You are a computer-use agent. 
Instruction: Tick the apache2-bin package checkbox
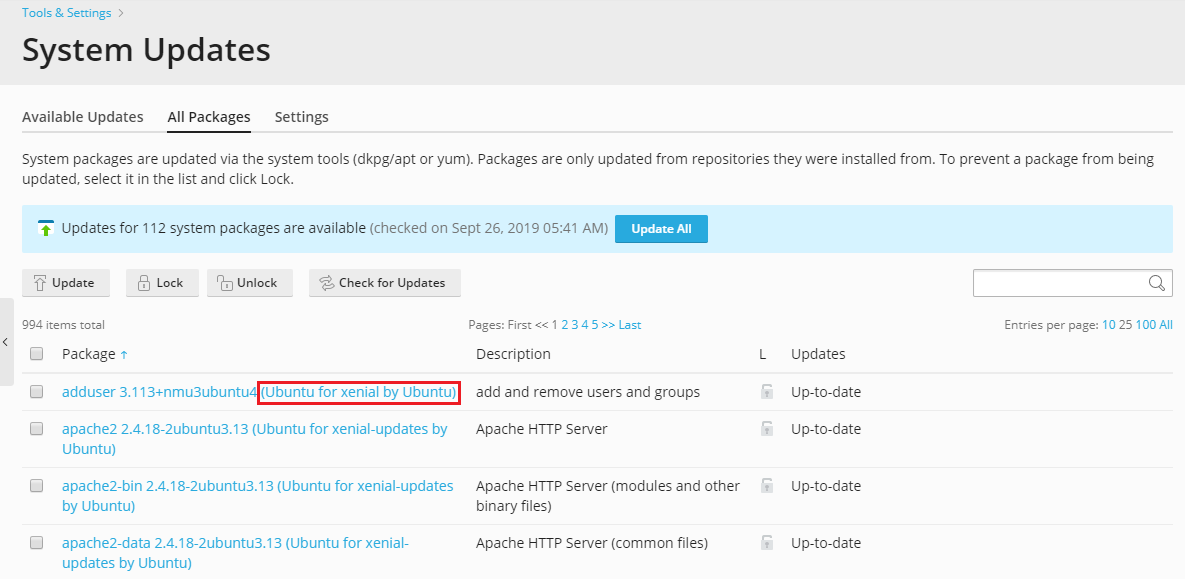tap(37, 486)
